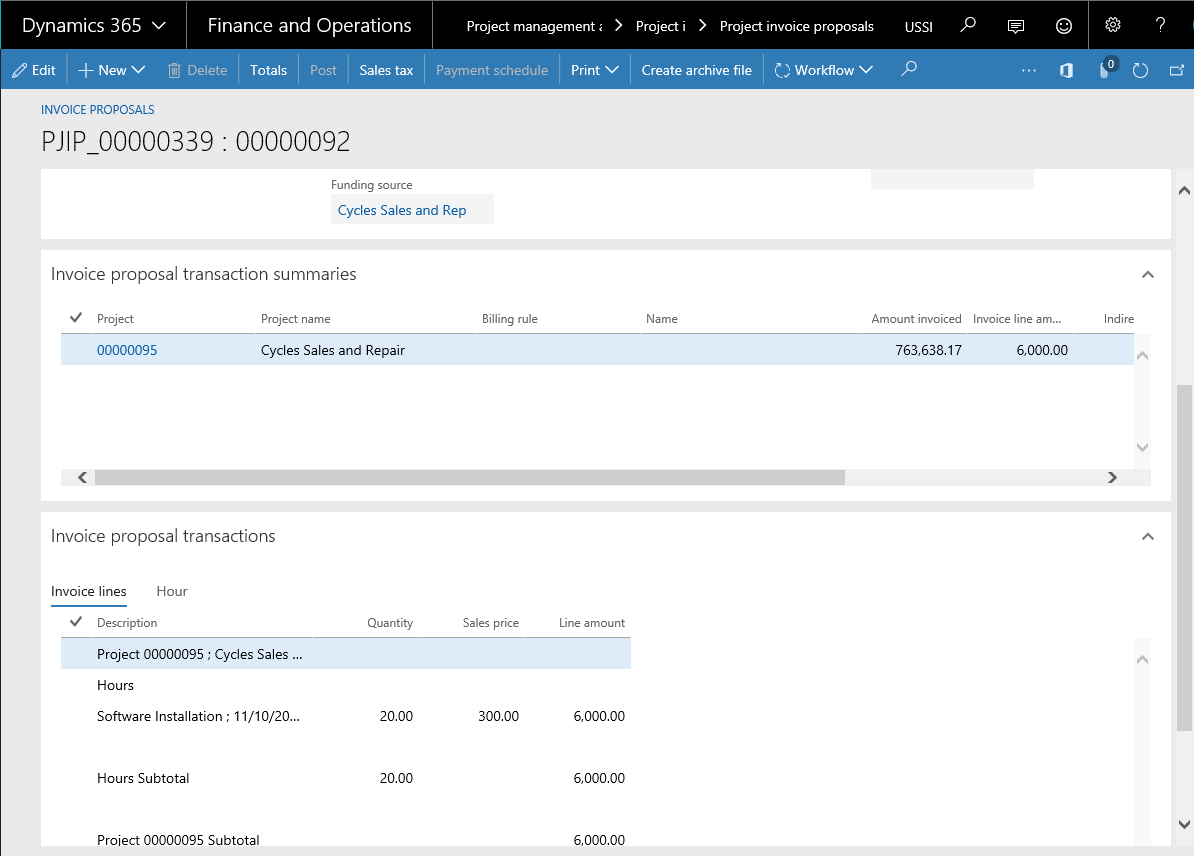This screenshot has width=1194, height=856.
Task: Open the Dynamics 365 menu
Action: [x=93, y=25]
